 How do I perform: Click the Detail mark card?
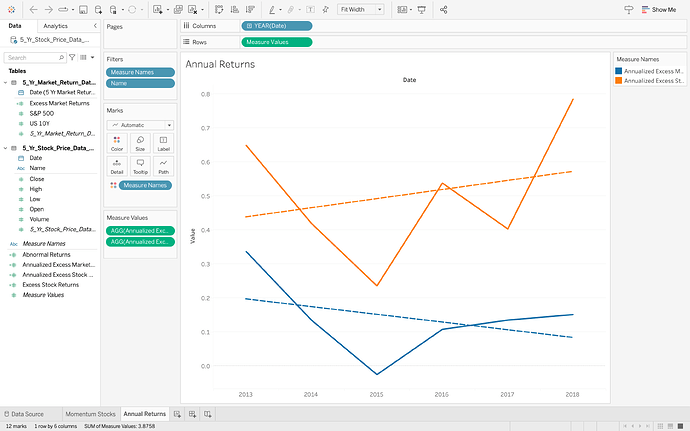pyautogui.click(x=117, y=165)
